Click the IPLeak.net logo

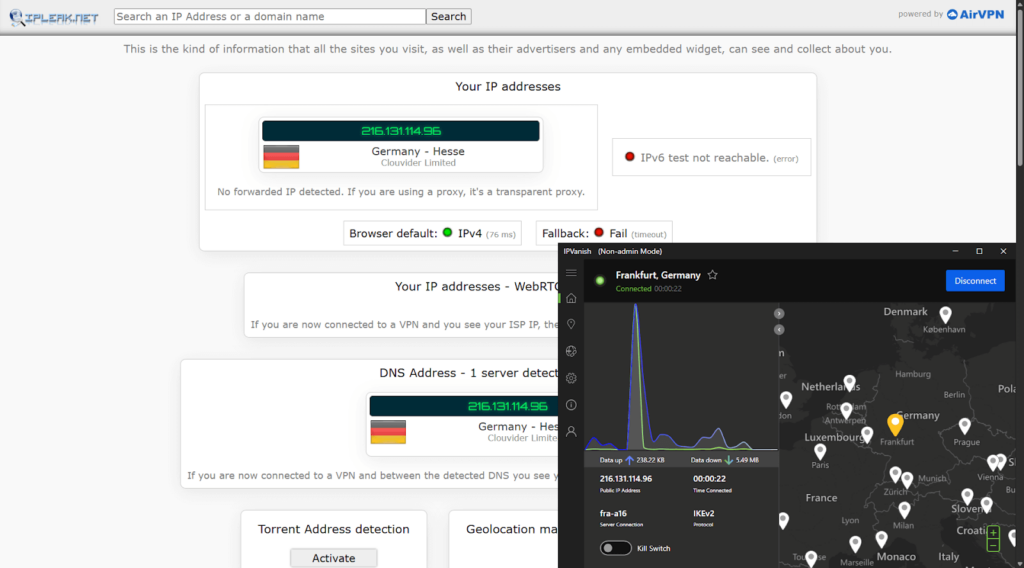pyautogui.click(x=54, y=17)
